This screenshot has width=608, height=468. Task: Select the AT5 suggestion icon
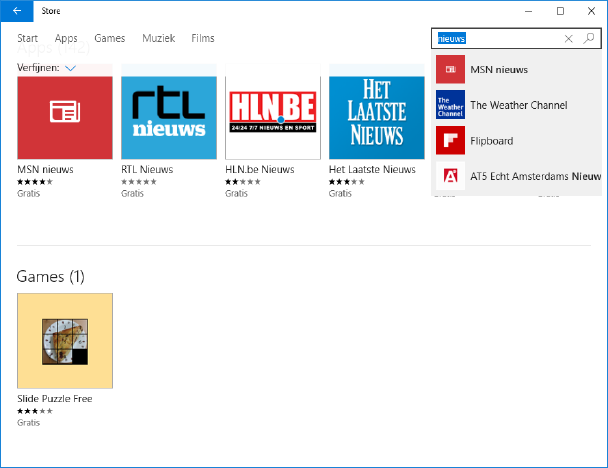(x=450, y=176)
